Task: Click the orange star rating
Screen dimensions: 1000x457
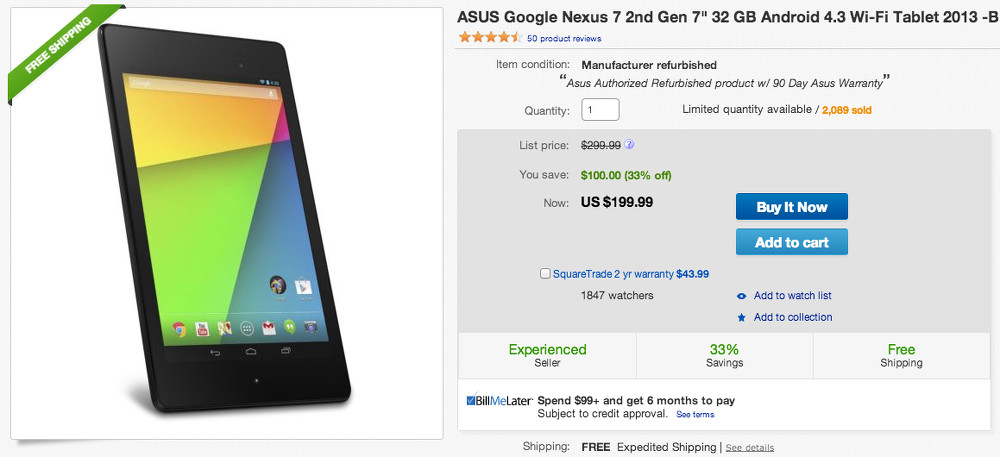Action: tap(489, 38)
